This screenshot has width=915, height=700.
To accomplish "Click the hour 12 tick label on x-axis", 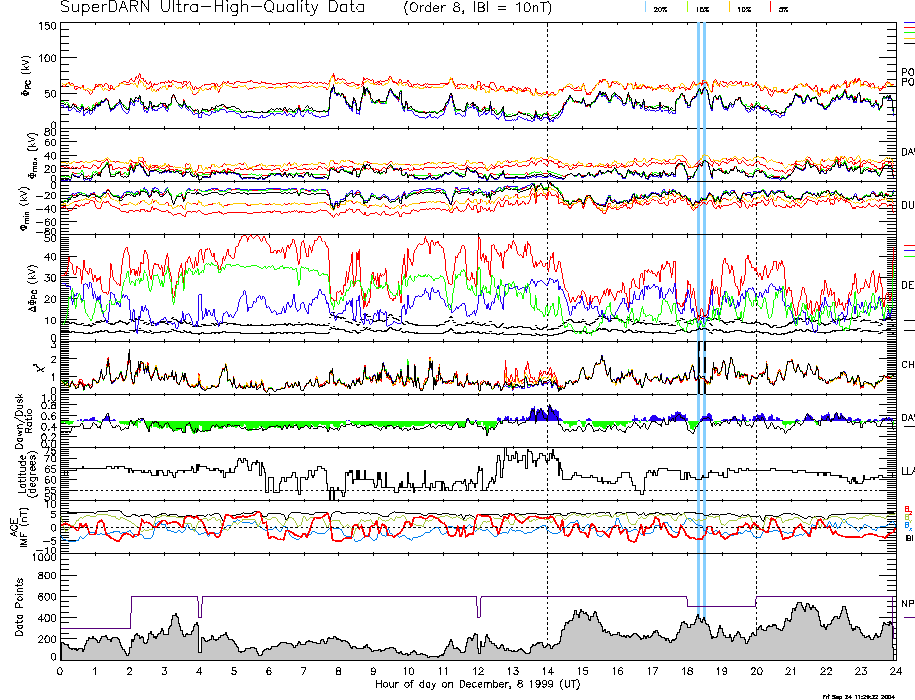I will click(x=477, y=671).
